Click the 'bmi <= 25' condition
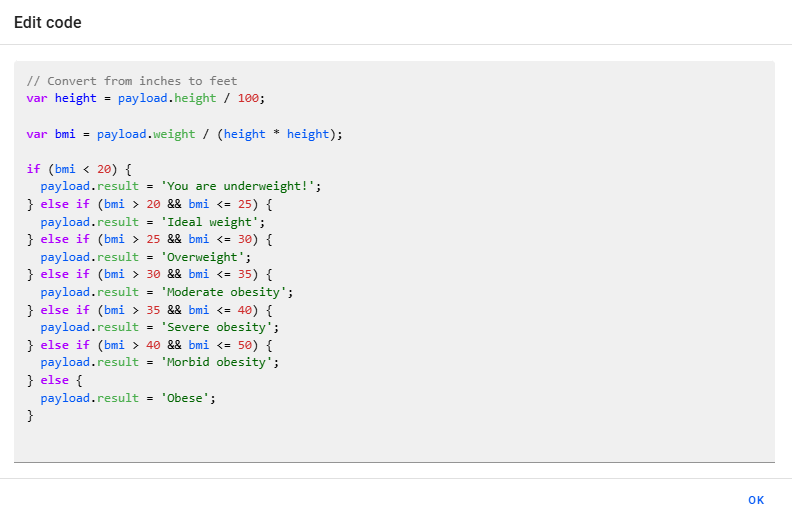792x518 pixels. pos(220,204)
